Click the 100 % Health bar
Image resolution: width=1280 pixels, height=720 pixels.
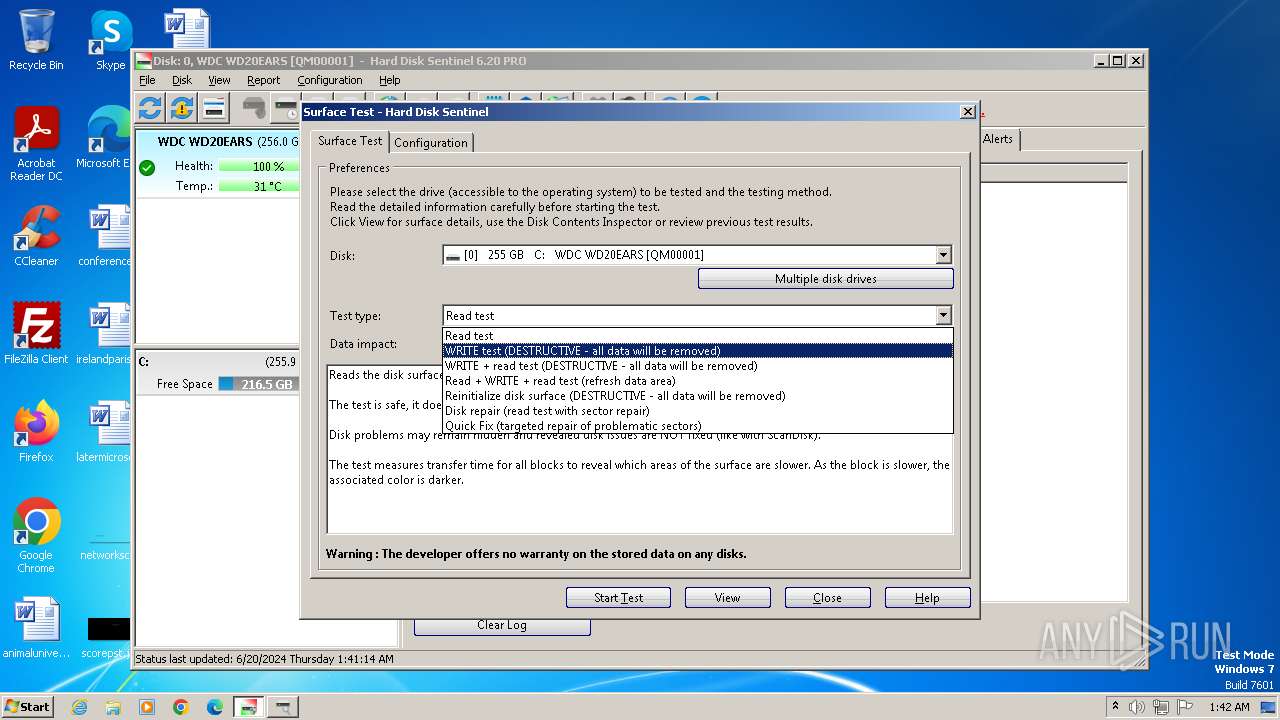(x=260, y=166)
